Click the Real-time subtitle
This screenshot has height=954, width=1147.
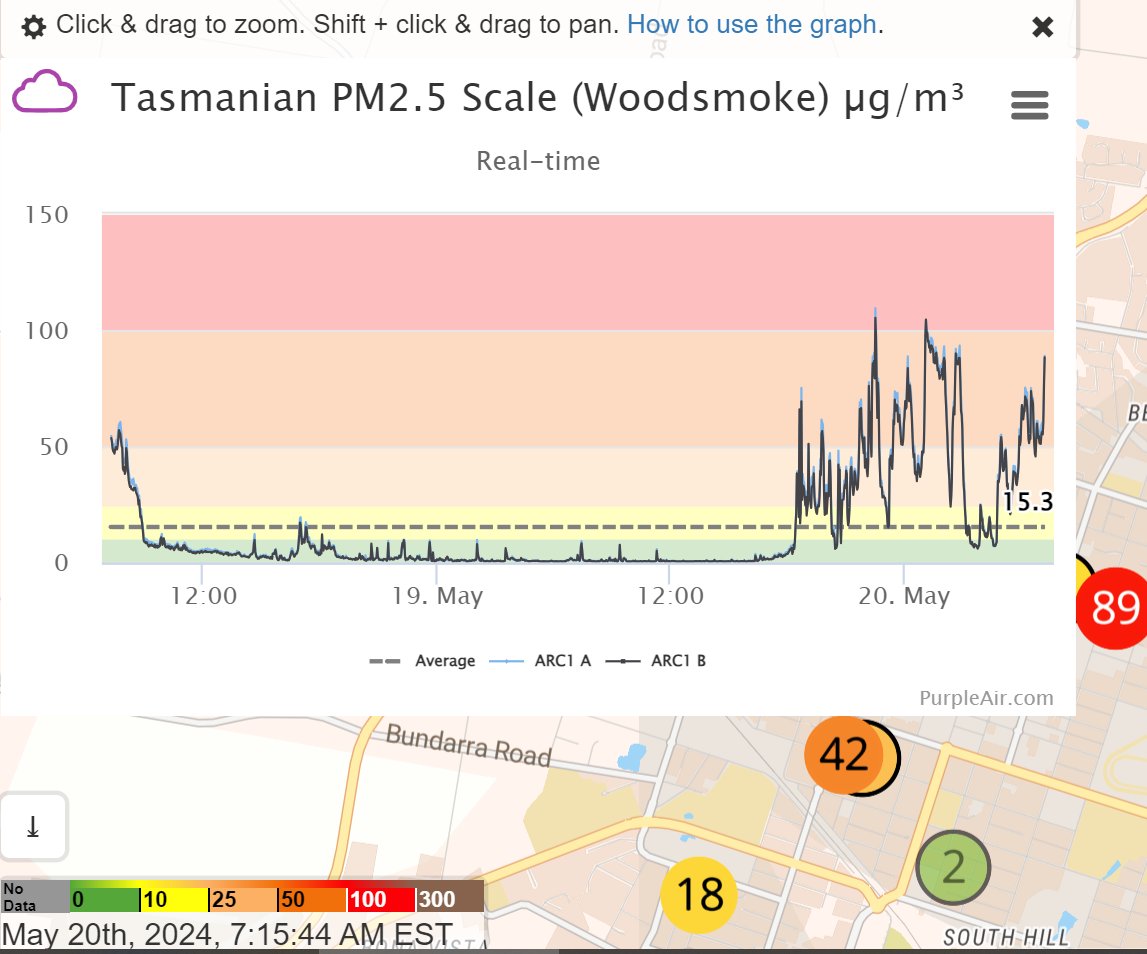(538, 161)
